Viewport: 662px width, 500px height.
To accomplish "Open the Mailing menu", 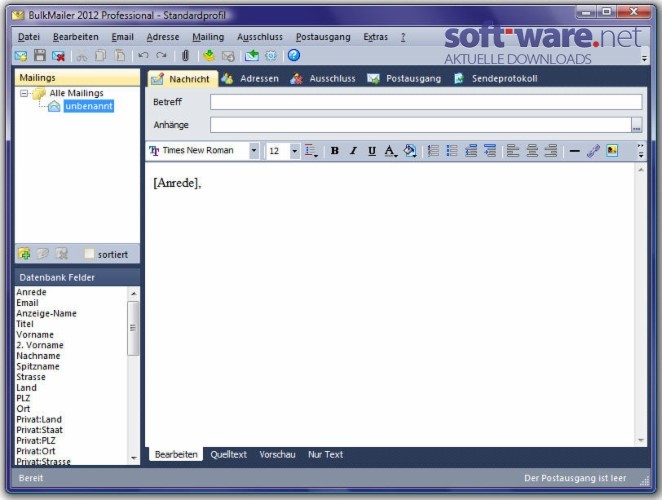I will 208,37.
